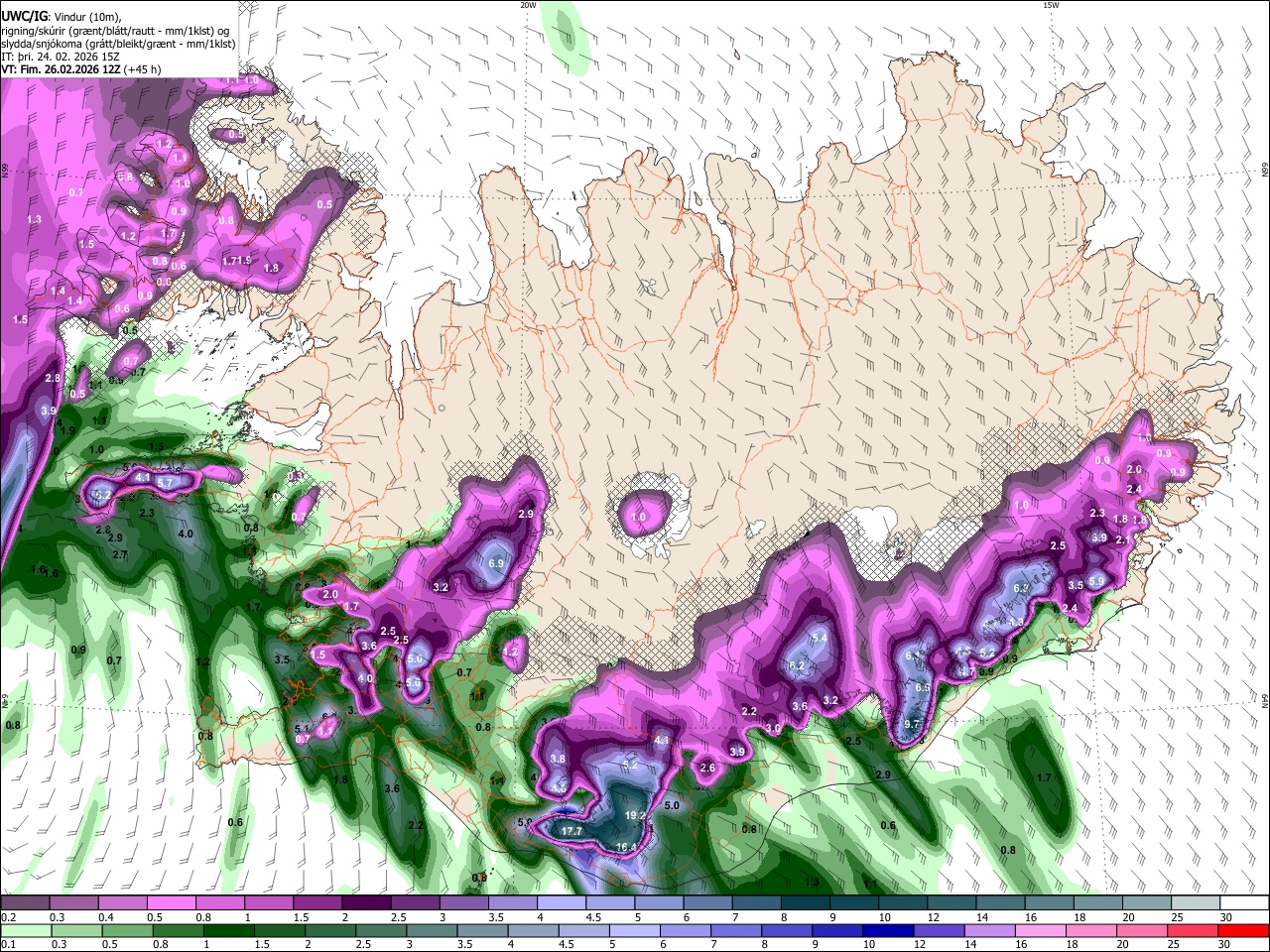1270x952 pixels.
Task: Select the darkest purple snow swatch between 2 and 2.5
Action: point(365,903)
